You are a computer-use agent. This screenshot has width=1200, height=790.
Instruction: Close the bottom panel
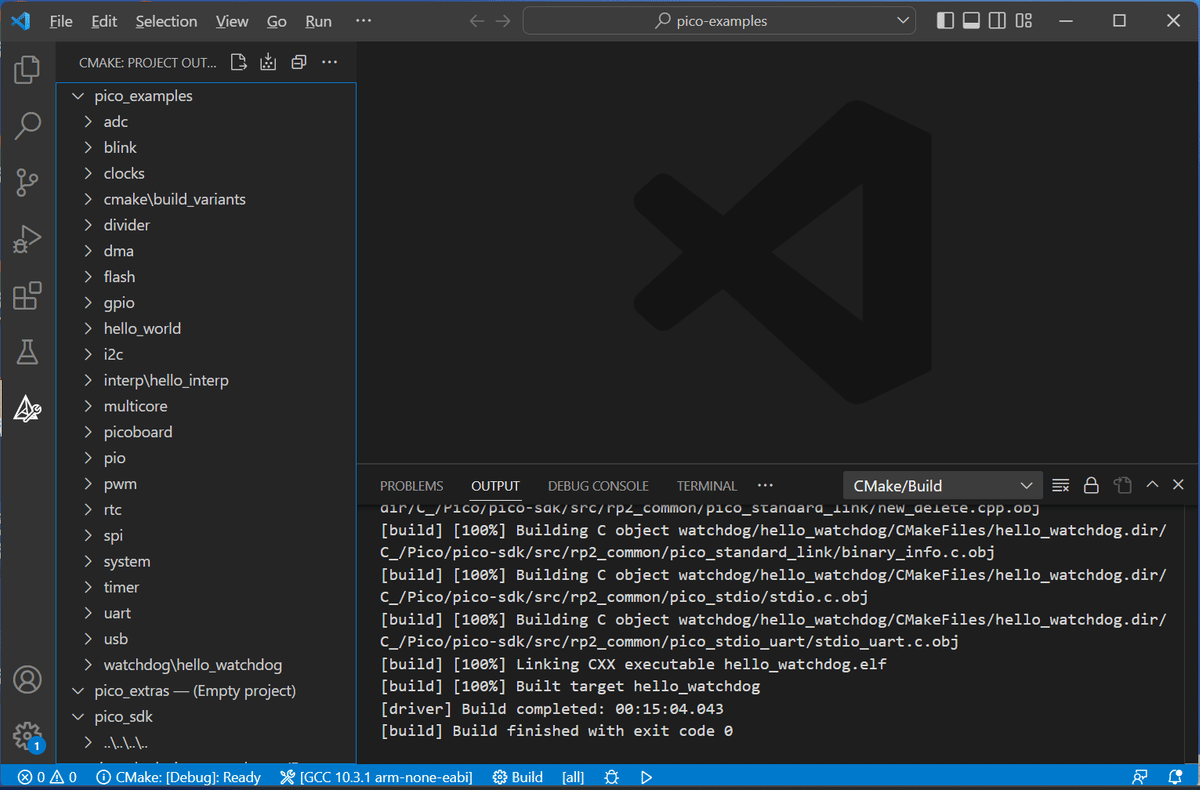pyautogui.click(x=1178, y=485)
